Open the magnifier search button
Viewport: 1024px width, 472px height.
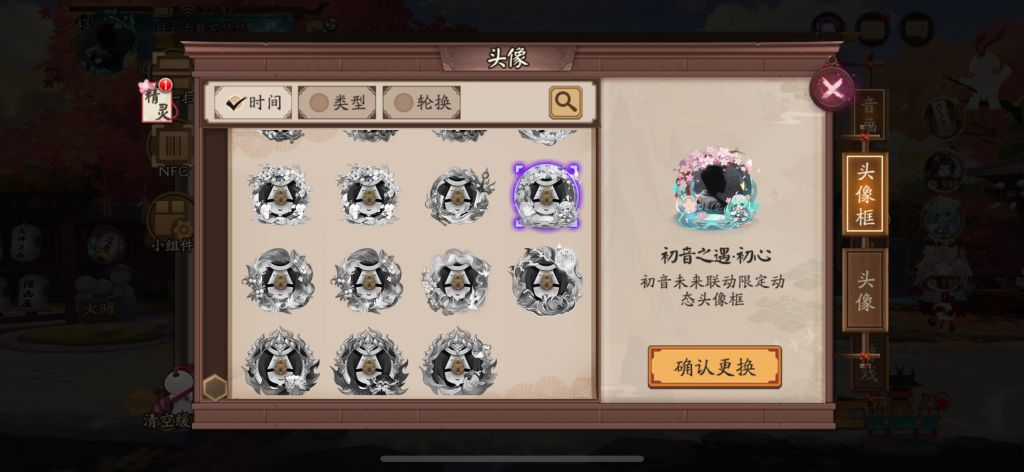coord(566,102)
